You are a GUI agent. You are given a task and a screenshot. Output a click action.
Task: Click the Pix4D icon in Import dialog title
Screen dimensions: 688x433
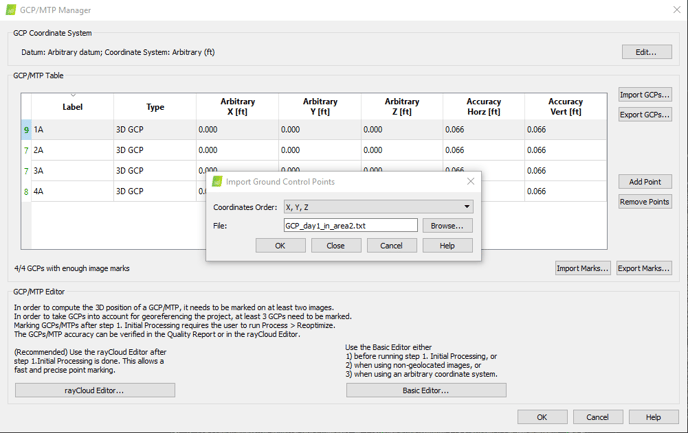click(217, 182)
